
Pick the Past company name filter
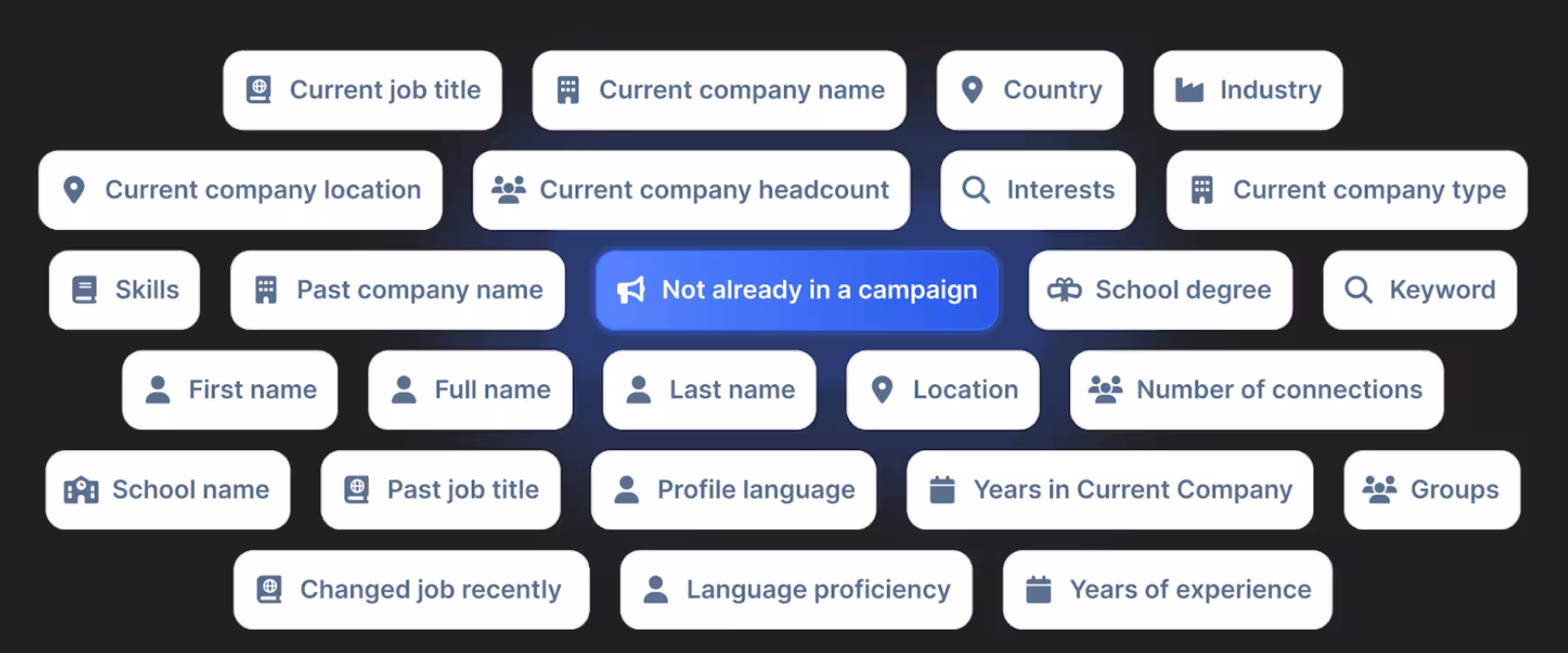pos(398,290)
